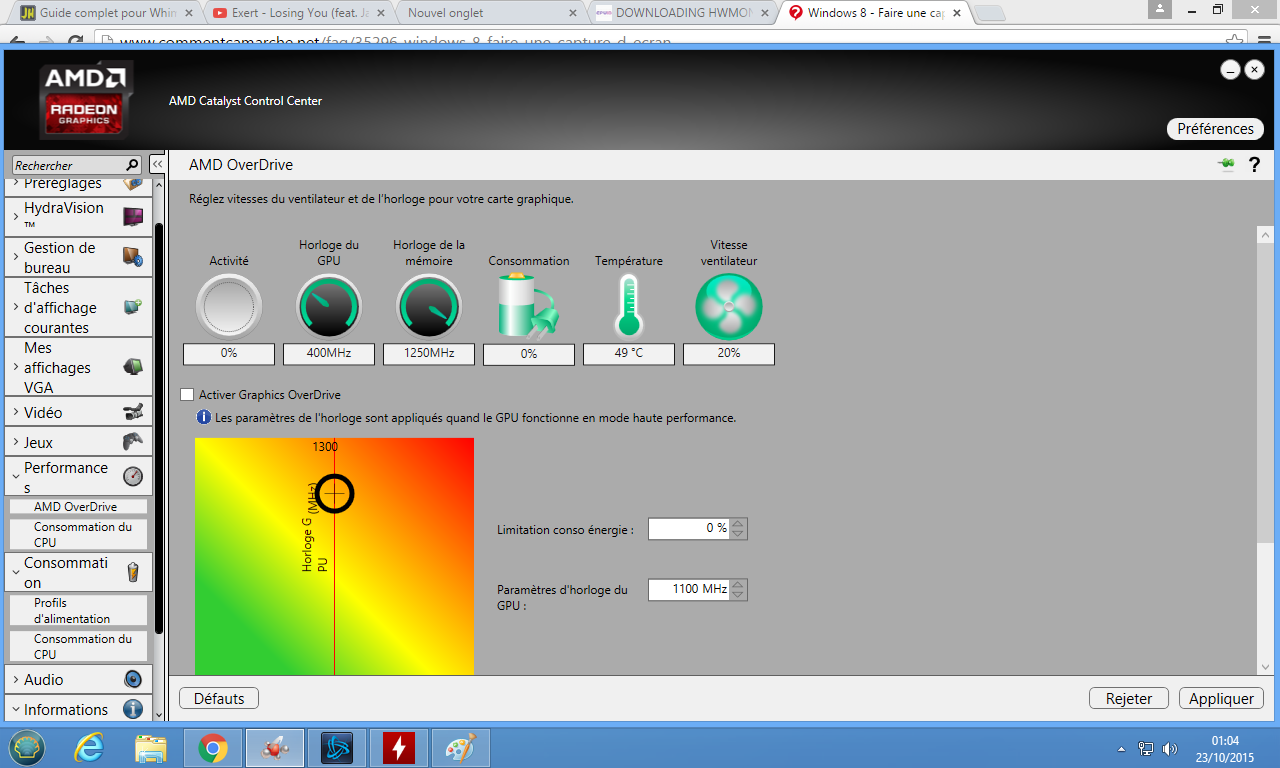Decrease Limitation conso énergie with down arrow
Image resolution: width=1280 pixels, height=768 pixels.
[x=738, y=534]
